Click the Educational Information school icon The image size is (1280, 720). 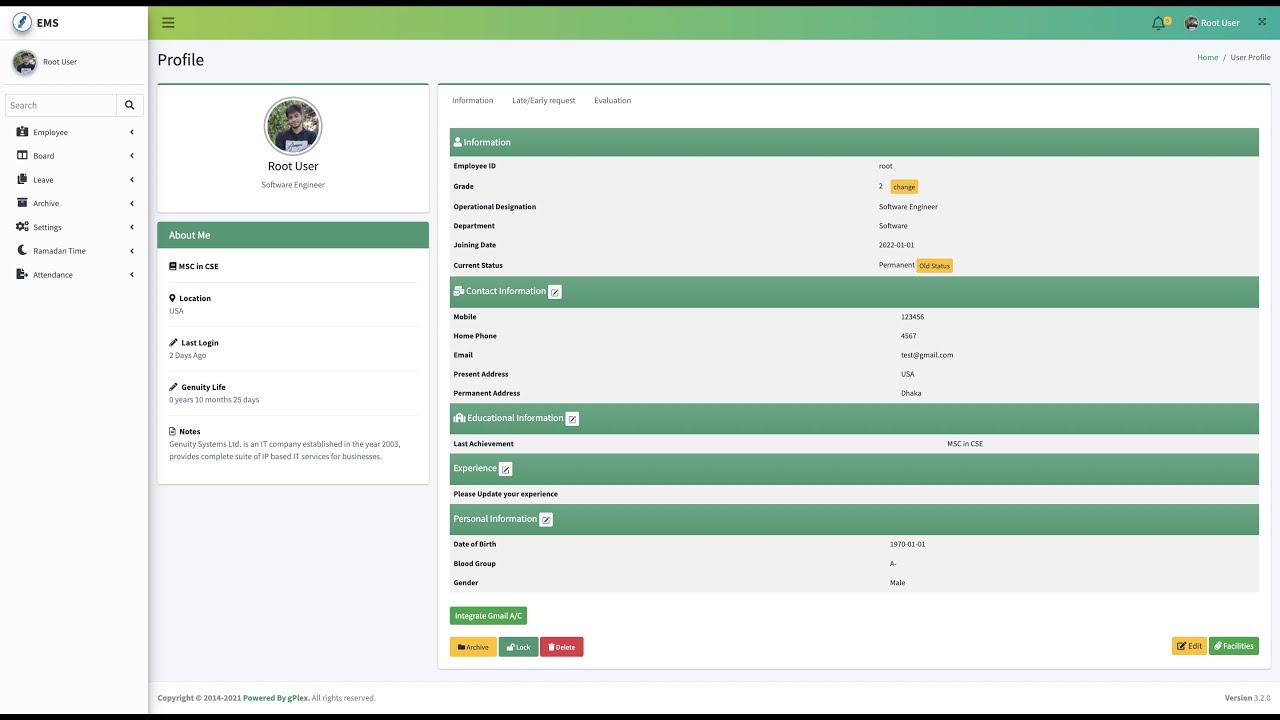pyautogui.click(x=460, y=418)
